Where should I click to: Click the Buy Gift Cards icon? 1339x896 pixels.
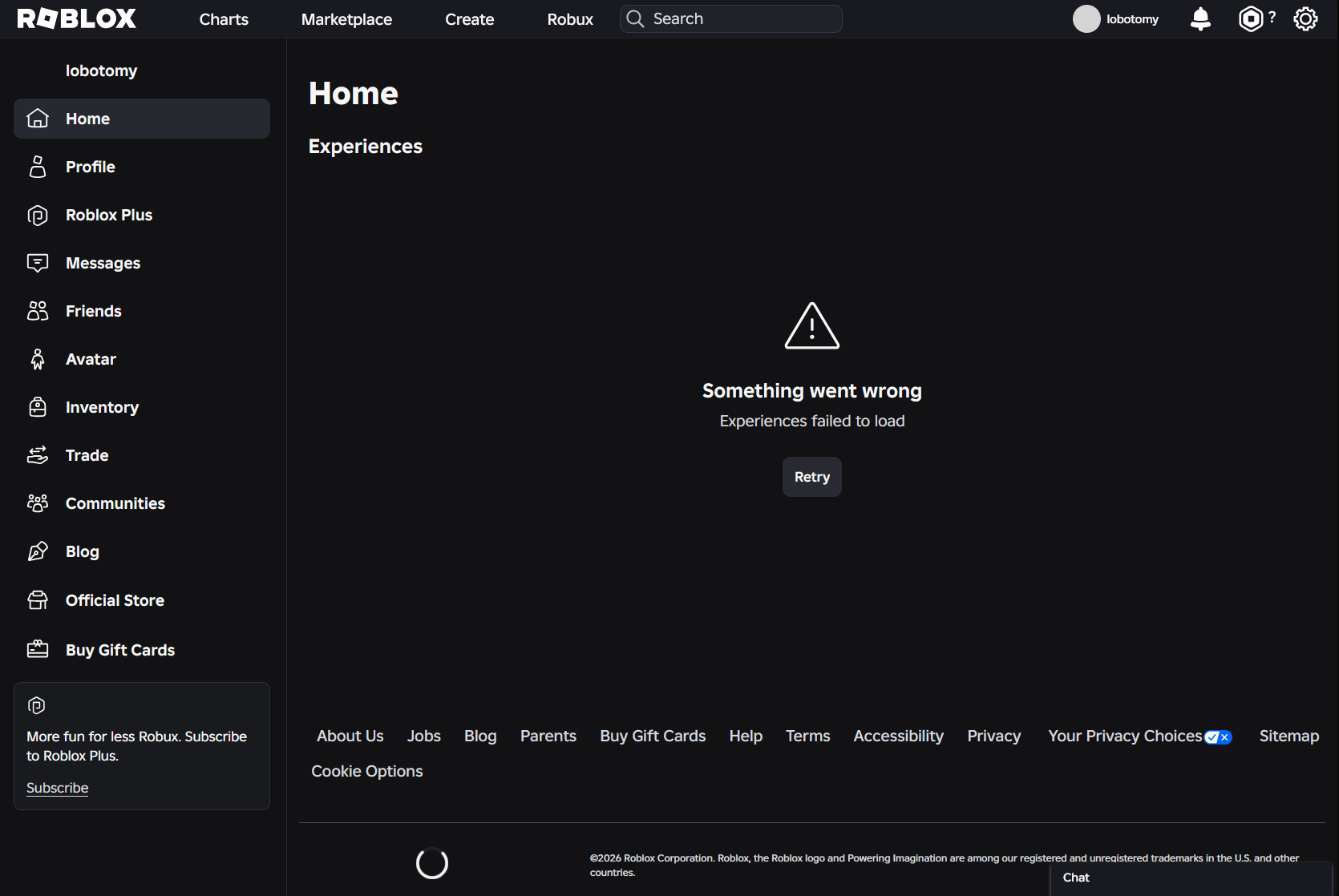tap(38, 649)
